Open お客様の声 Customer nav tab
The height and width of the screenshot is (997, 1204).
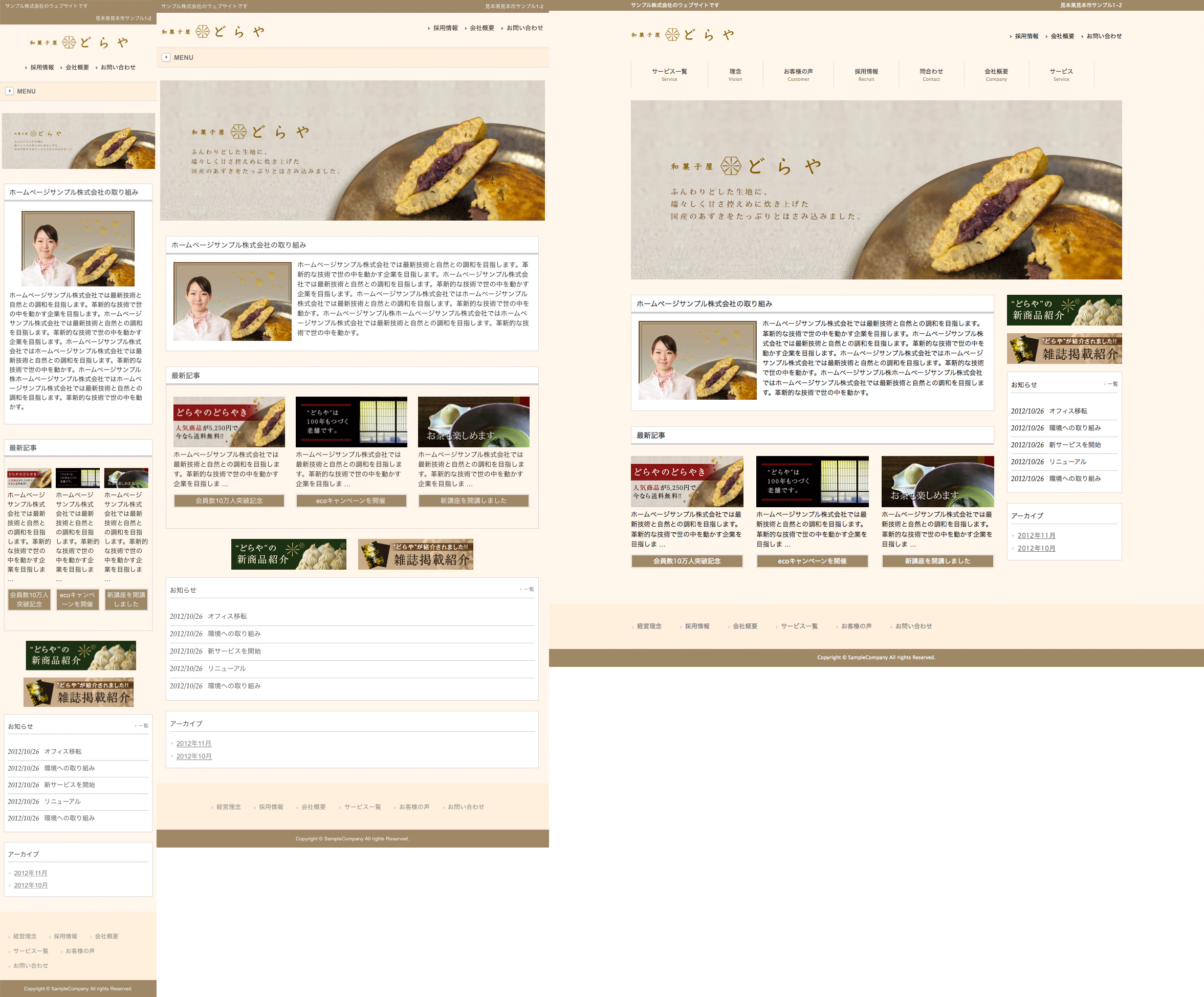pyautogui.click(x=798, y=75)
